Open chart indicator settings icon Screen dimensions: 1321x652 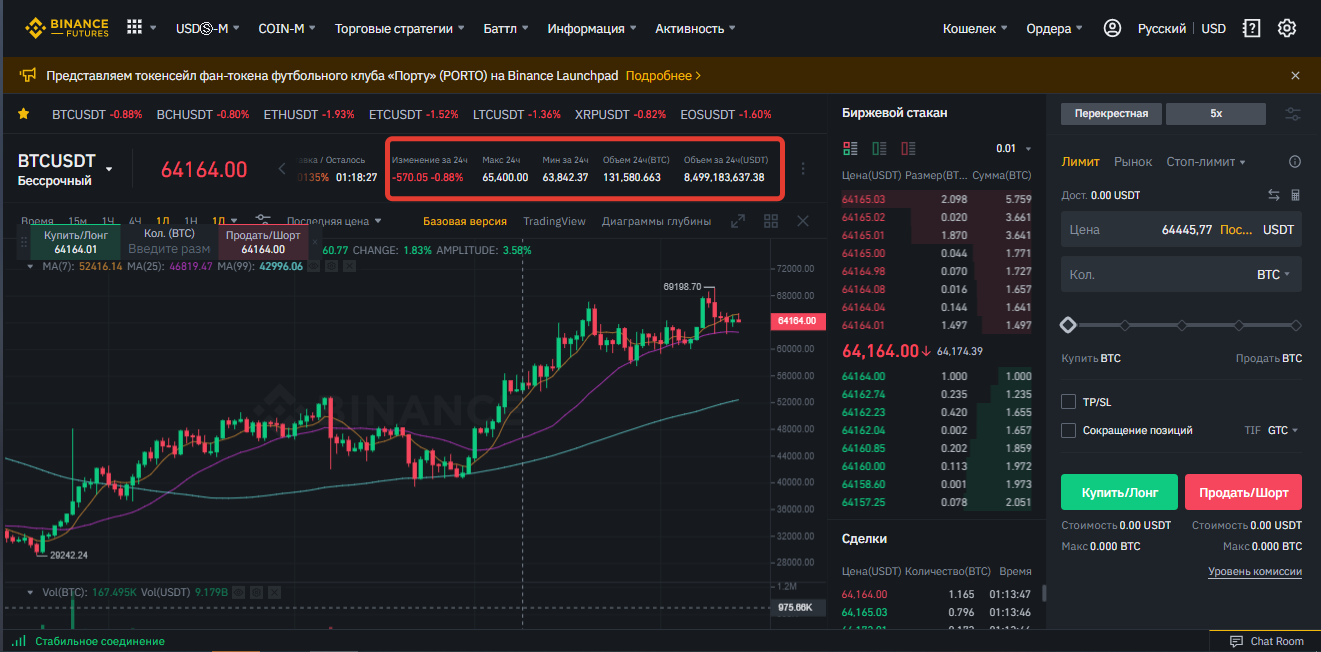[263, 221]
